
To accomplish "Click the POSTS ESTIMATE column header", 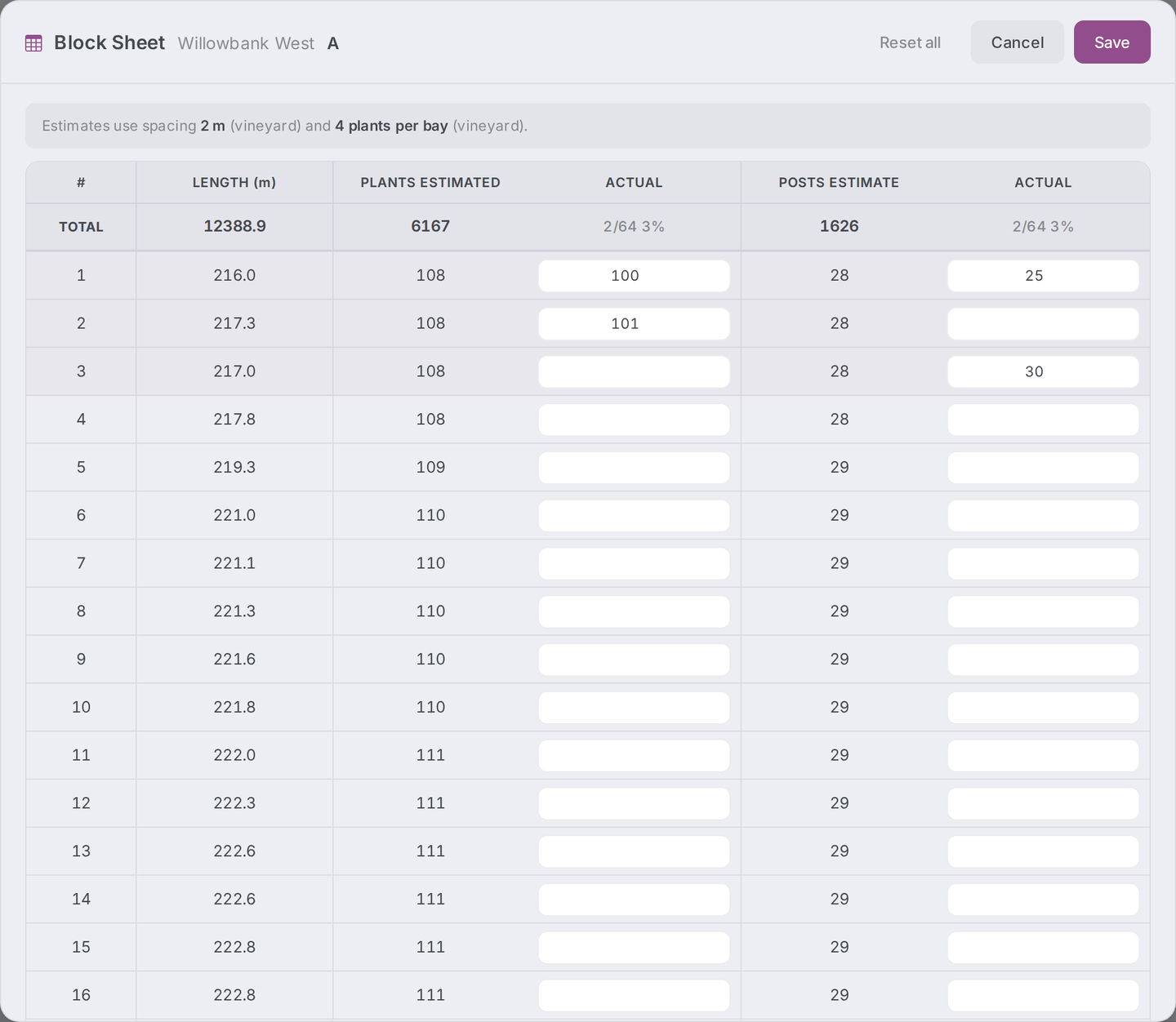I will (839, 183).
